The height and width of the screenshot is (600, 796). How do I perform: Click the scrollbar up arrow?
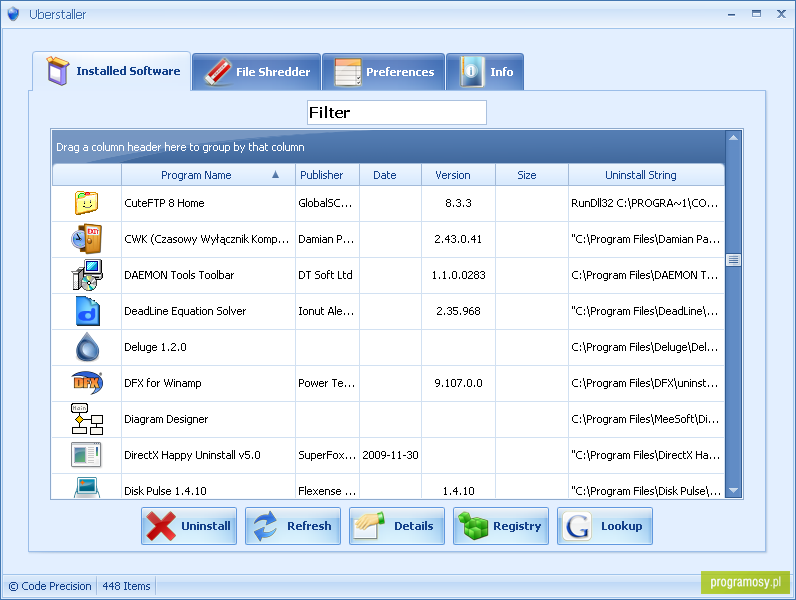[733, 138]
